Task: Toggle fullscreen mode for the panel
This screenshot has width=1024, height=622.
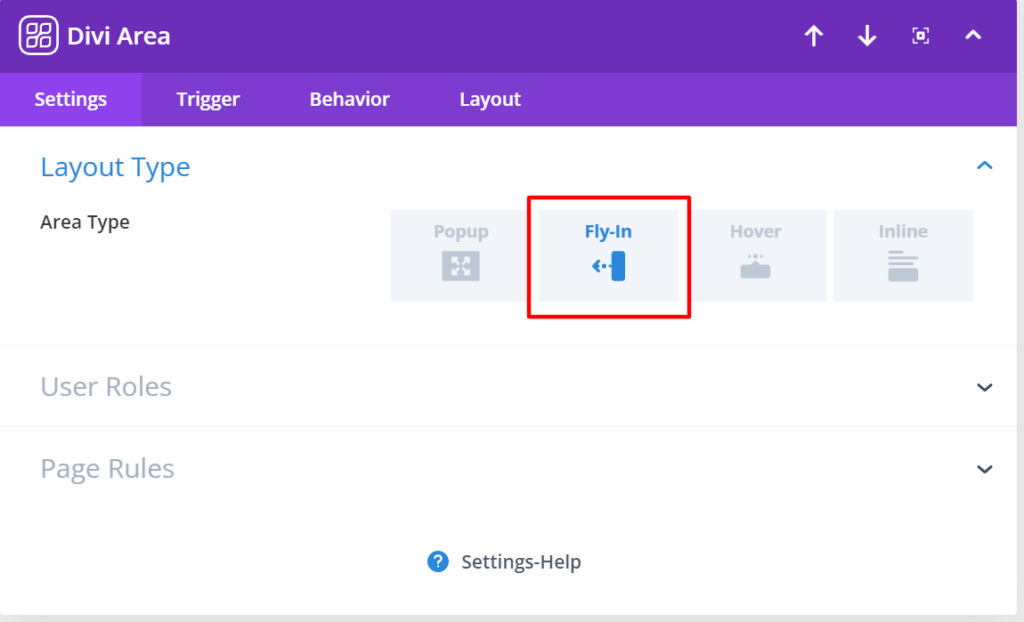Action: (x=920, y=36)
